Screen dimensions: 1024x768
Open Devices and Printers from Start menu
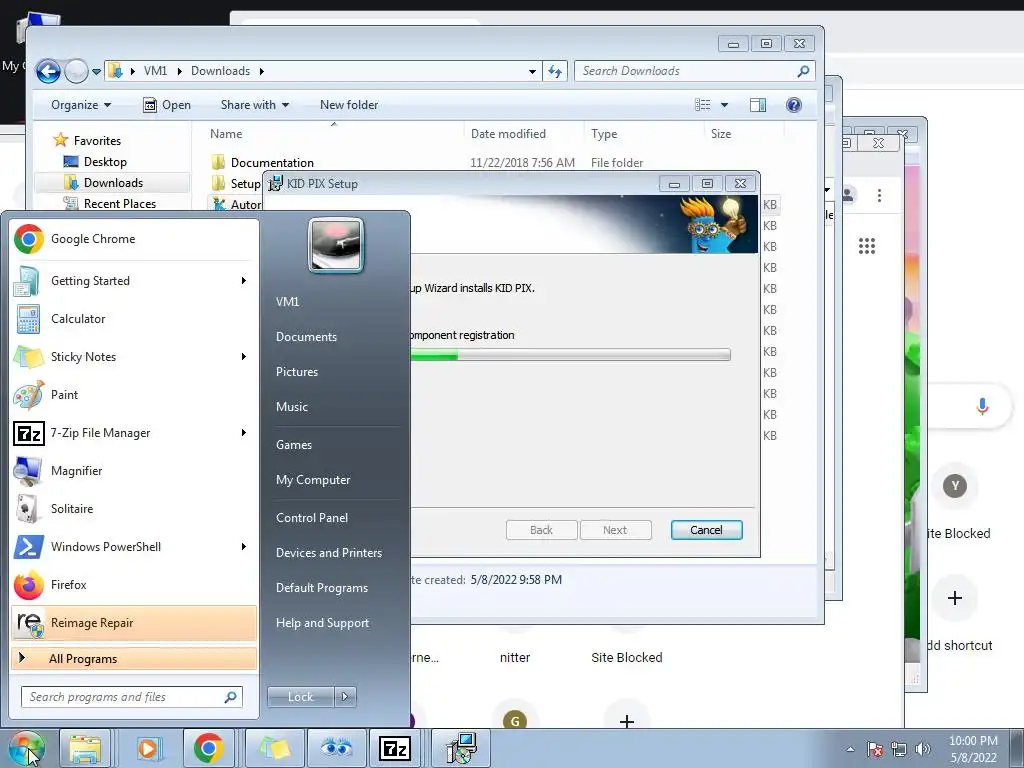pos(328,553)
